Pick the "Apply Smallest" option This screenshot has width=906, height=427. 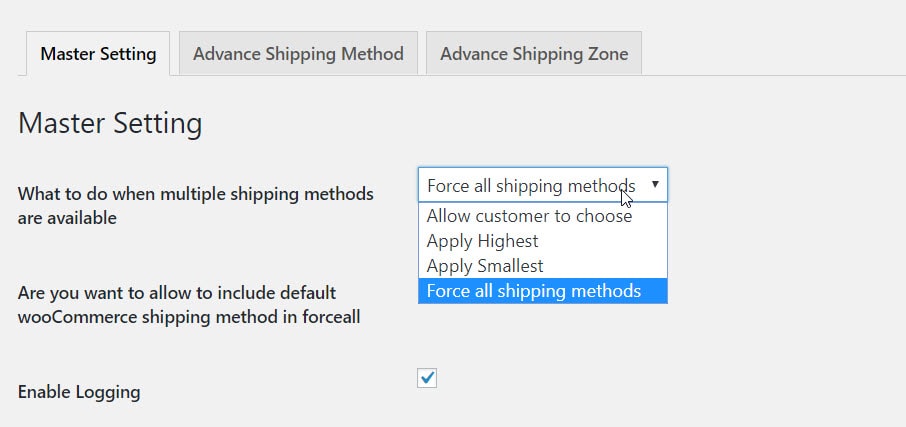click(485, 266)
